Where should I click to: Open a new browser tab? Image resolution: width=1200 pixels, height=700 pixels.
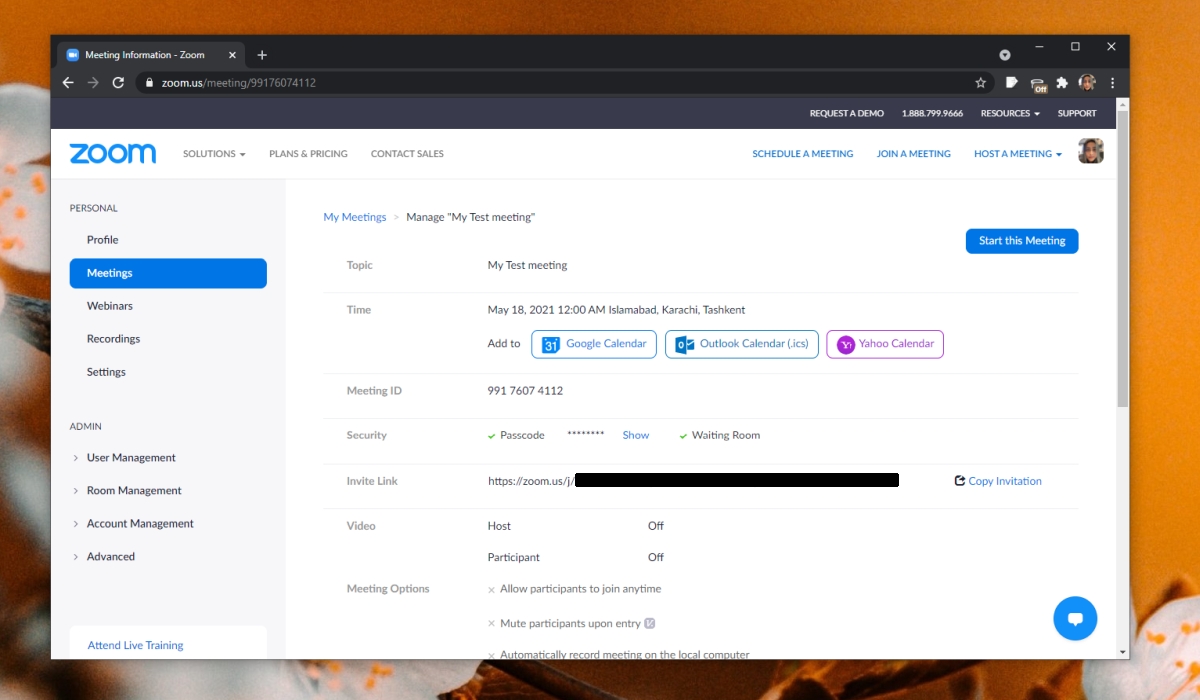[262, 55]
